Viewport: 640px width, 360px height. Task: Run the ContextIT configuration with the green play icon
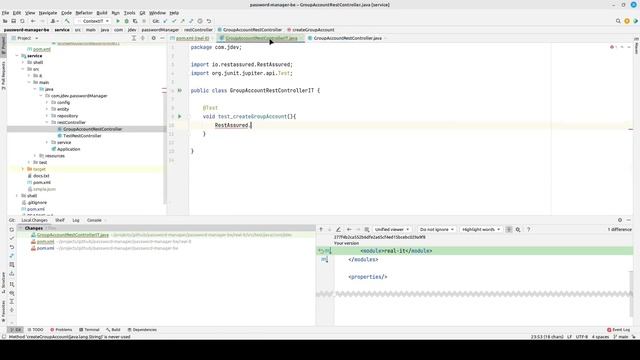[x=118, y=21]
